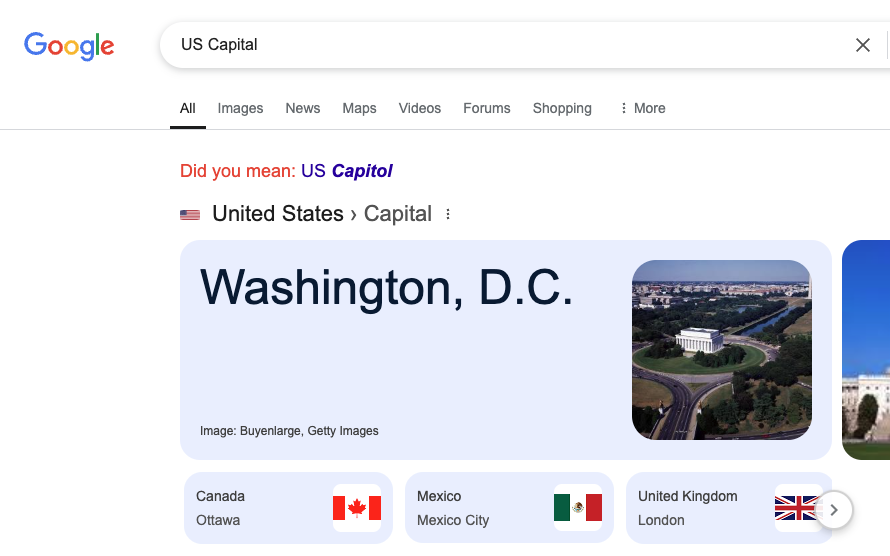Switch to the News tab
The image size is (890, 556).
coord(303,108)
